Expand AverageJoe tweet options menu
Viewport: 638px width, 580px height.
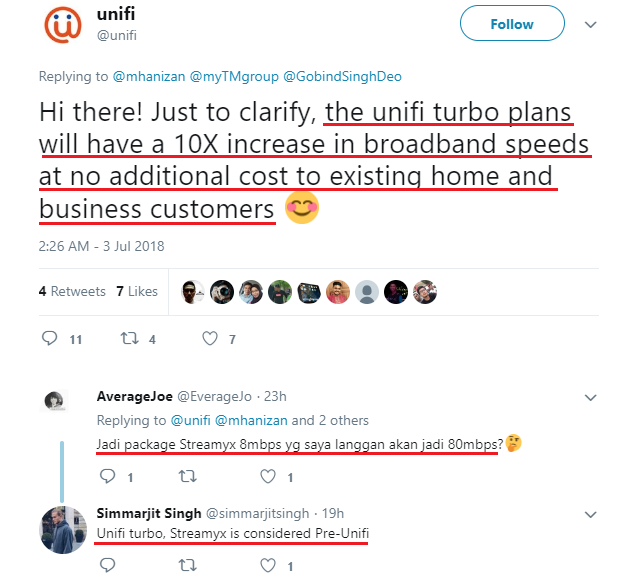590,397
